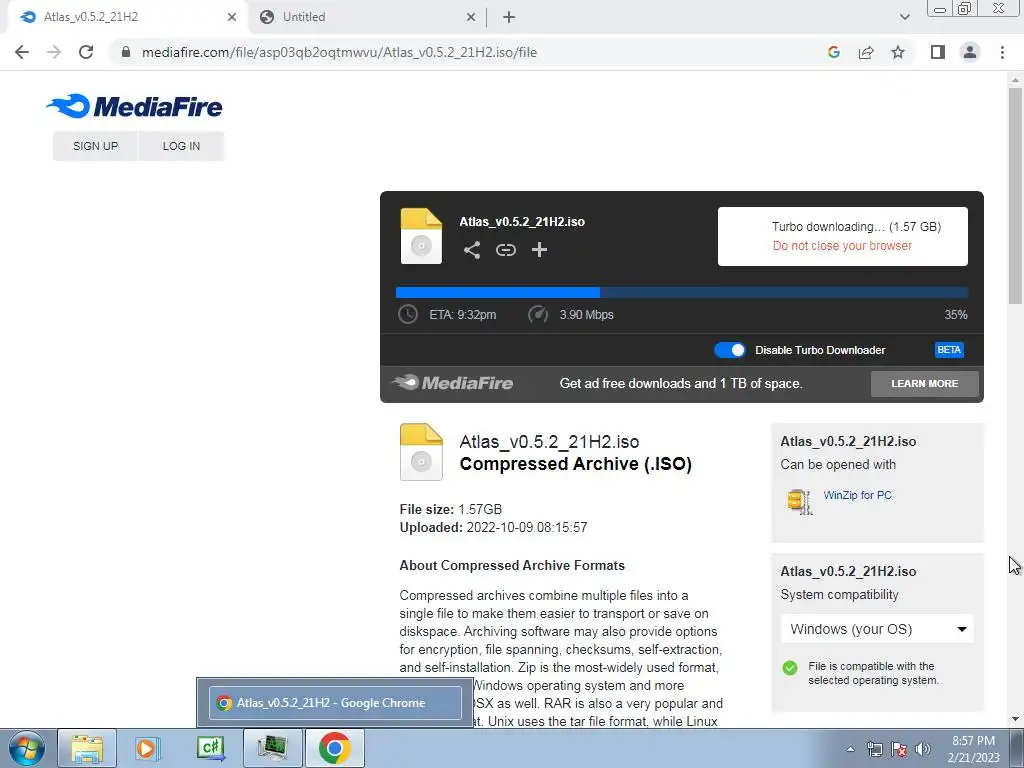Screen dimensions: 1024x768
Task: Click the File size: 1.57GB text
Action: [451, 509]
